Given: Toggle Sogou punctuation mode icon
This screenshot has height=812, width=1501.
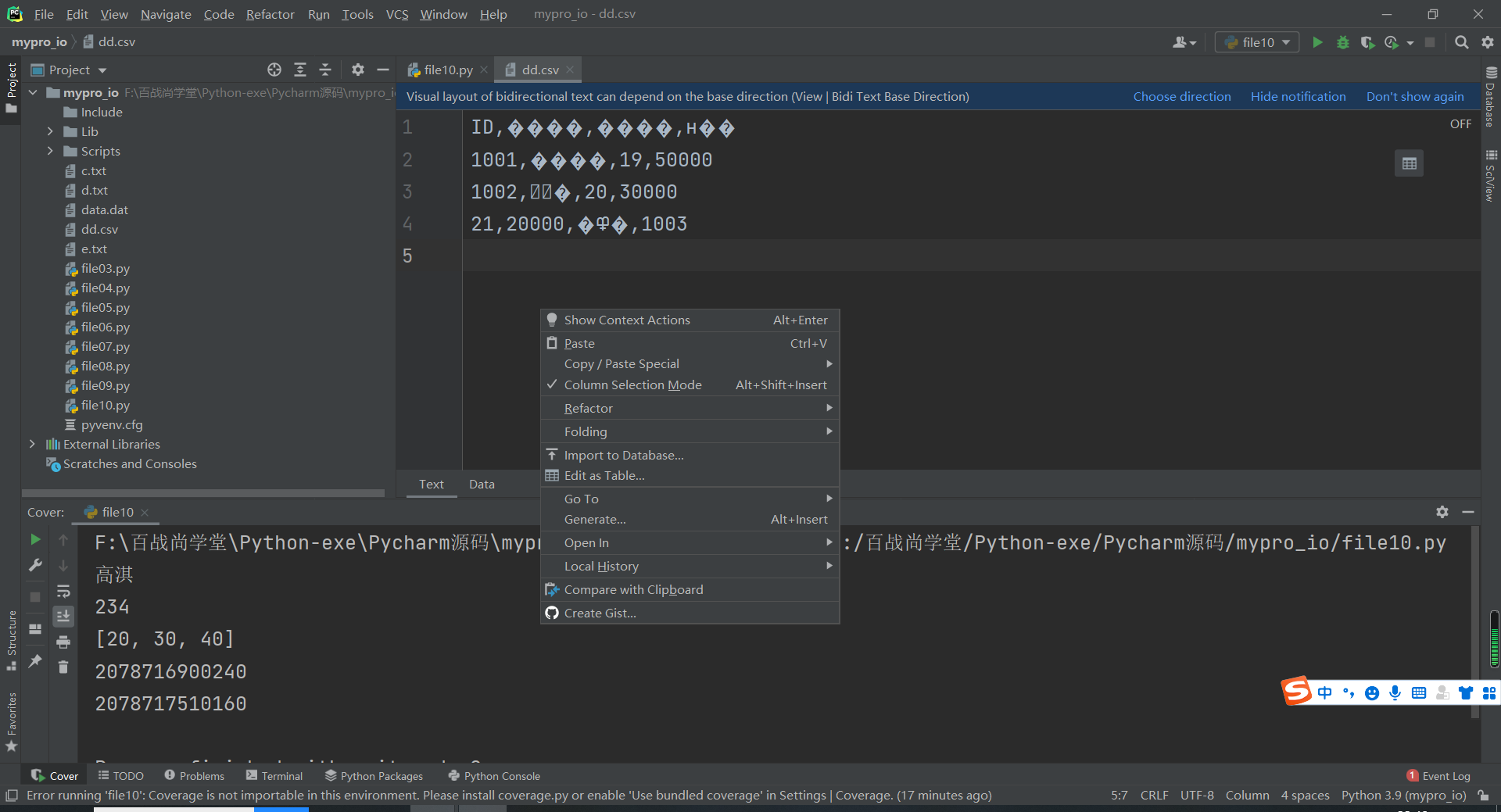Looking at the screenshot, I should (1348, 692).
